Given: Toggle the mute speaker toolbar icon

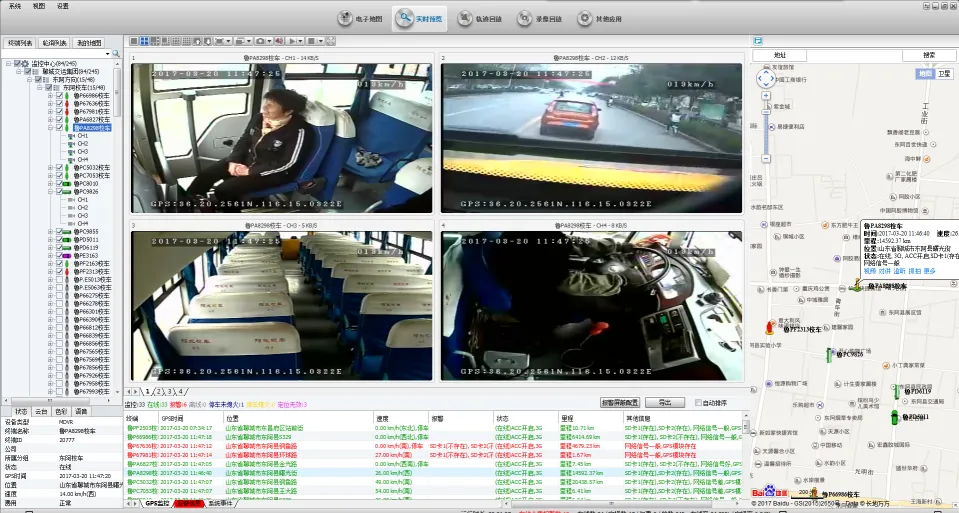Looking at the screenshot, I should point(279,41).
